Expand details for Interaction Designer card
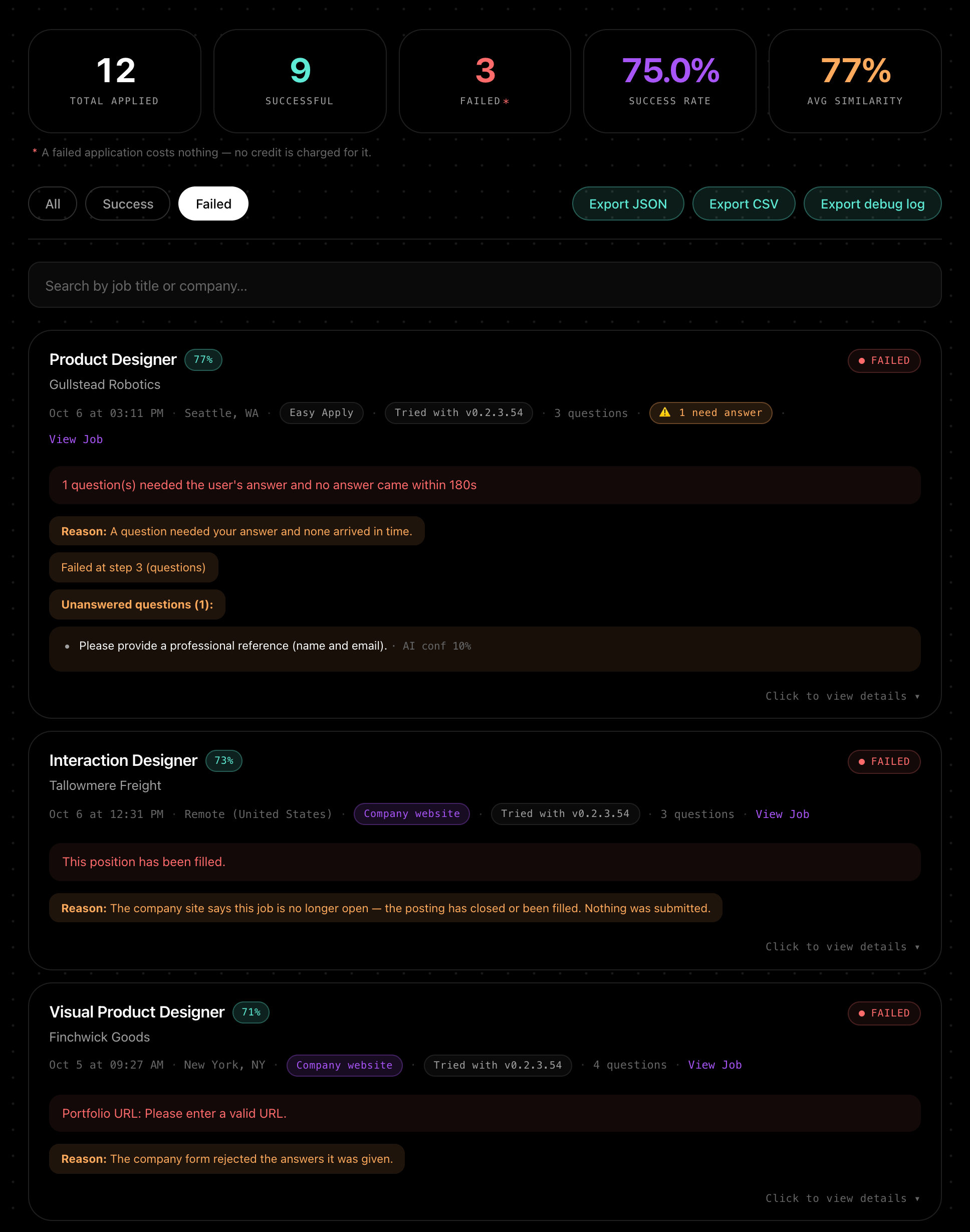 coord(842,946)
